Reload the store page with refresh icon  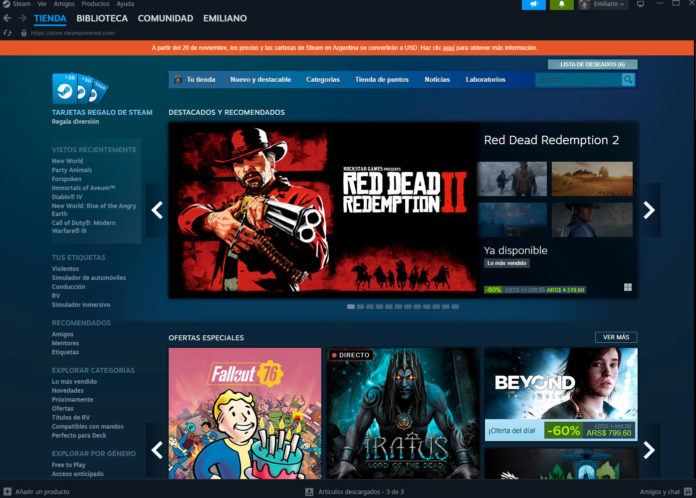click(7, 33)
